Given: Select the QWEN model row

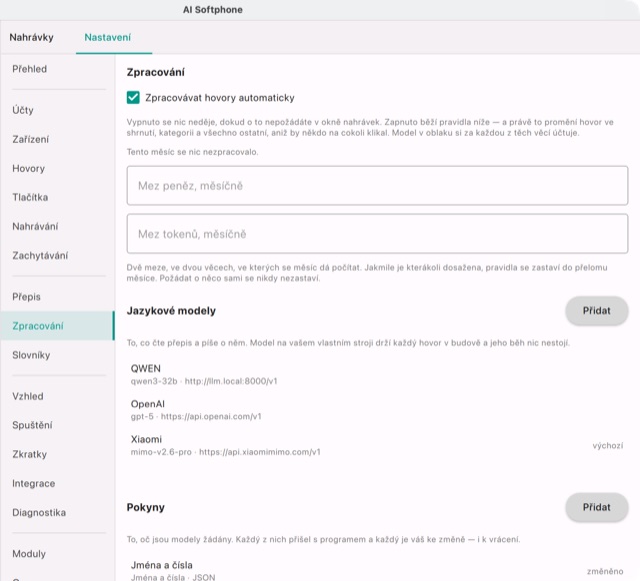Looking at the screenshot, I should [x=377, y=374].
